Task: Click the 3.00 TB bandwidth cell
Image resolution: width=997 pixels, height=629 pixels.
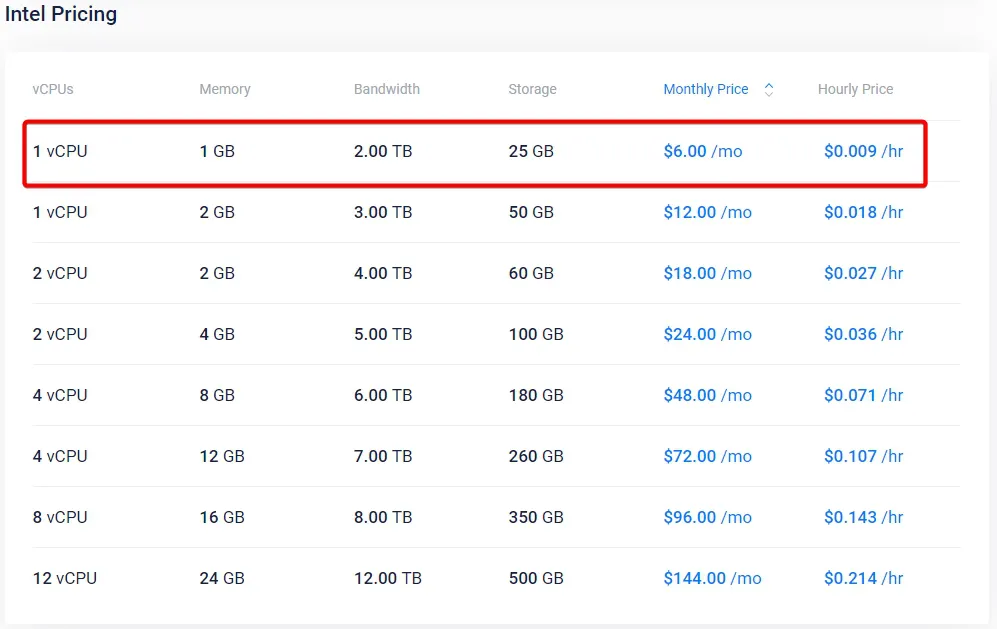Action: (383, 212)
